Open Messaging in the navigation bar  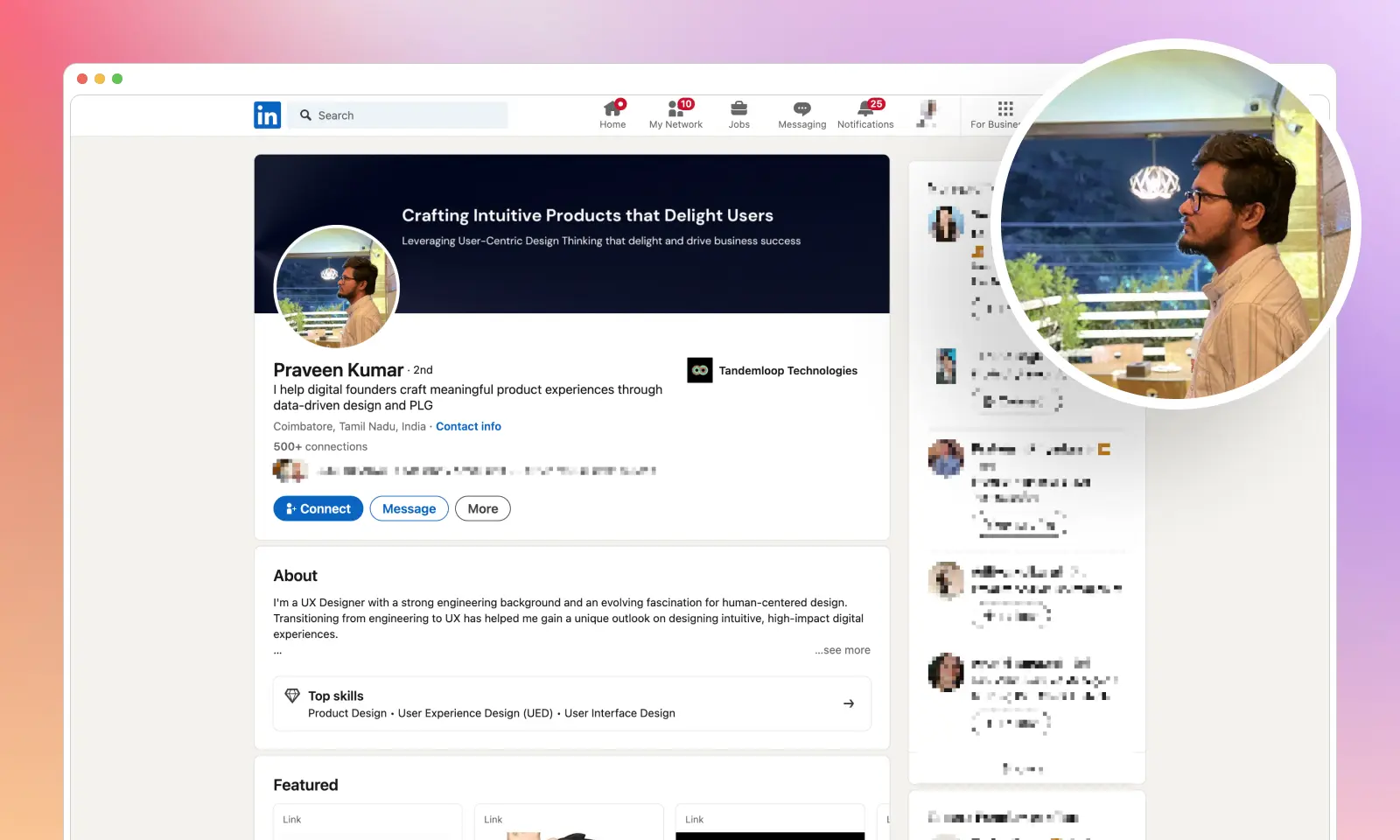(801, 115)
